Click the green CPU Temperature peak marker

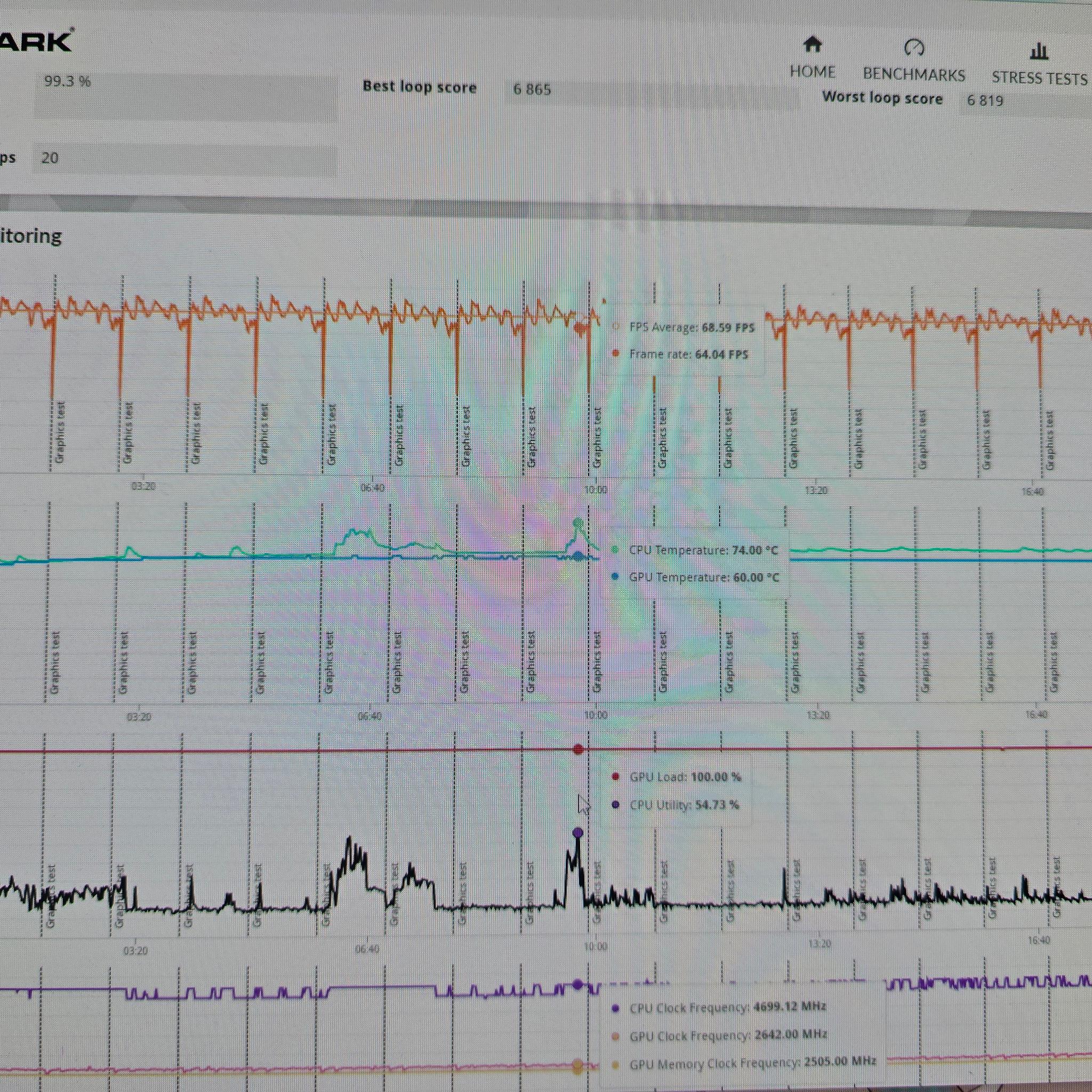tap(577, 523)
